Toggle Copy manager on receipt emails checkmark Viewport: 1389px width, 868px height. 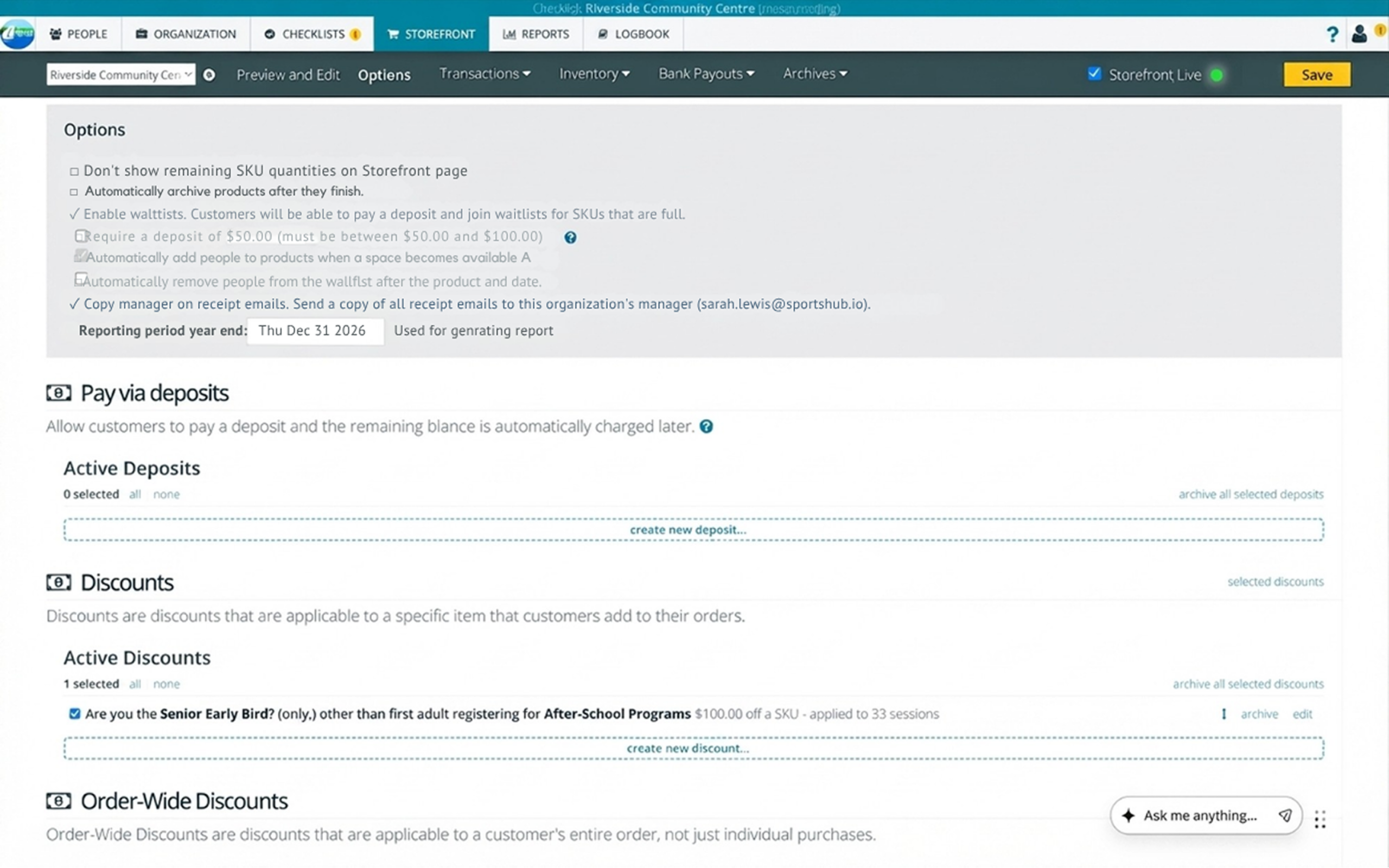click(x=74, y=304)
